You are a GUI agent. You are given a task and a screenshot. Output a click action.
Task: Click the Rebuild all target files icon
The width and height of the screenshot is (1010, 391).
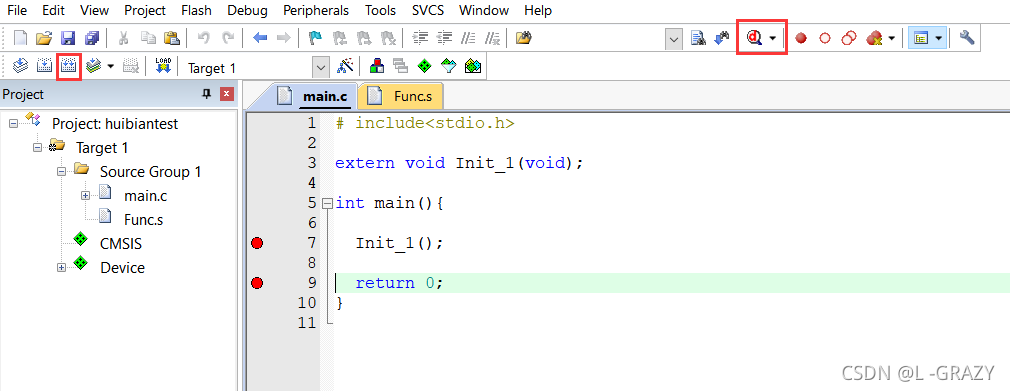tap(68, 66)
